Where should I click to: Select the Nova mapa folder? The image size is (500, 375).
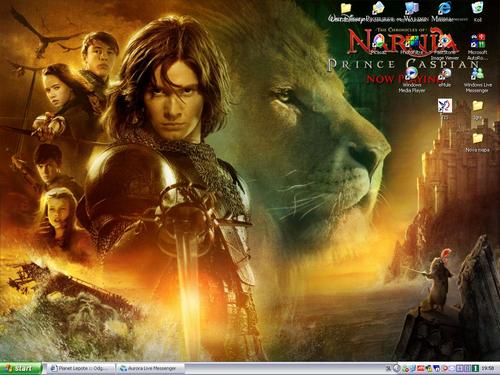click(x=478, y=143)
